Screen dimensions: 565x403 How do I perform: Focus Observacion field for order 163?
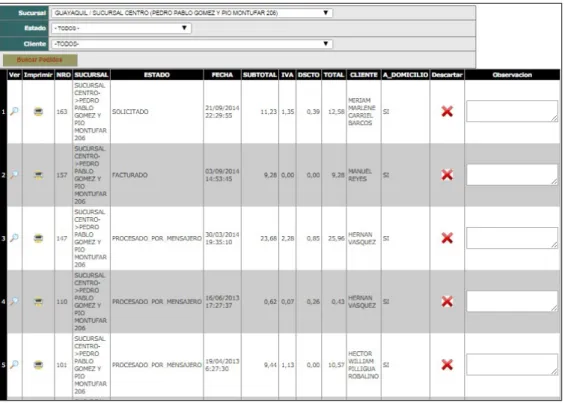(512, 111)
